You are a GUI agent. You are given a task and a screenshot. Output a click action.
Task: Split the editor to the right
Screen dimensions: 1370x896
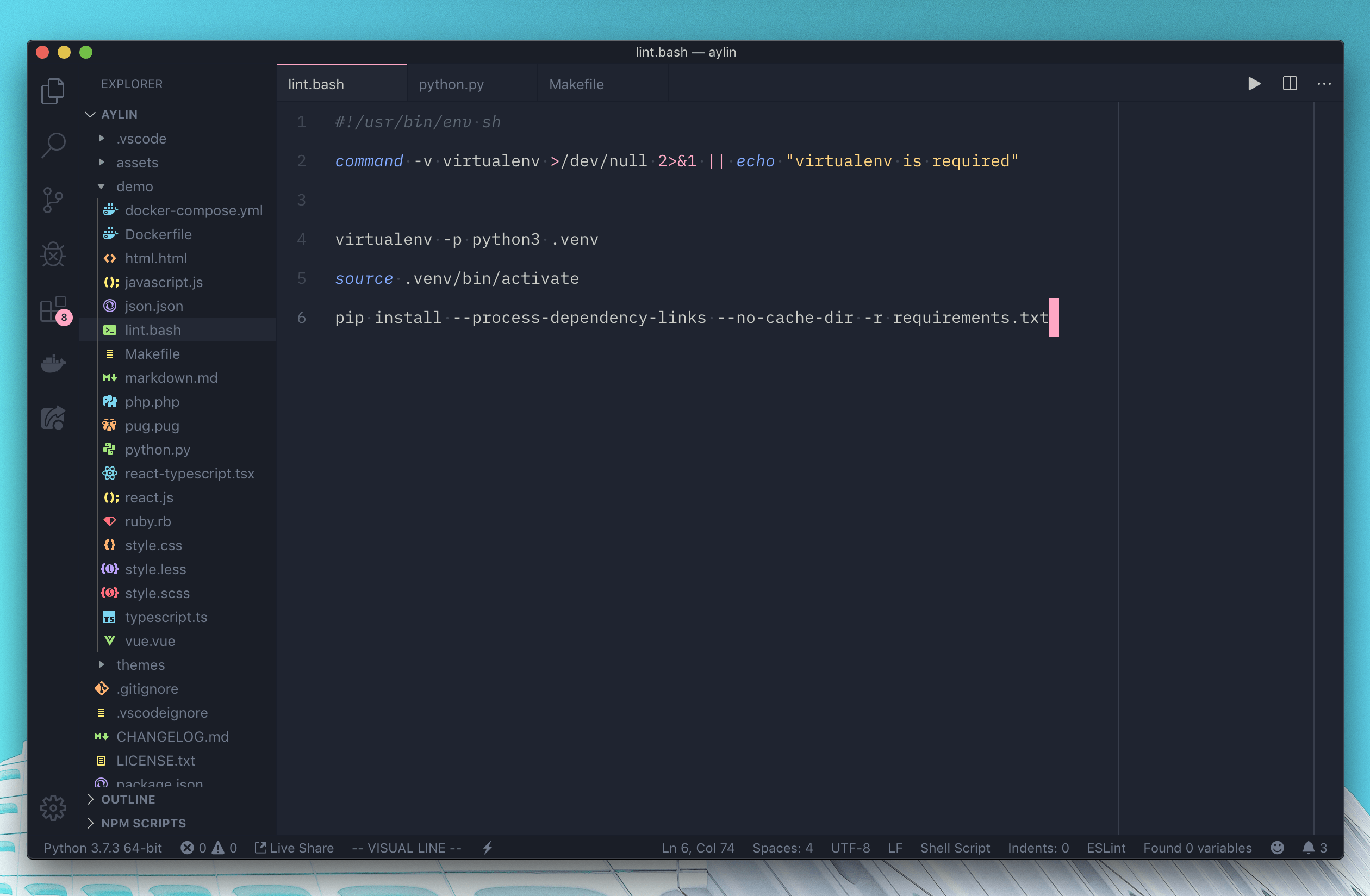(1290, 84)
